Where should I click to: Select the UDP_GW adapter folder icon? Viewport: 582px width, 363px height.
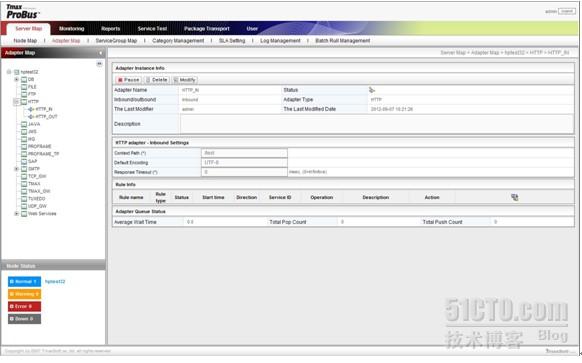coord(24,206)
